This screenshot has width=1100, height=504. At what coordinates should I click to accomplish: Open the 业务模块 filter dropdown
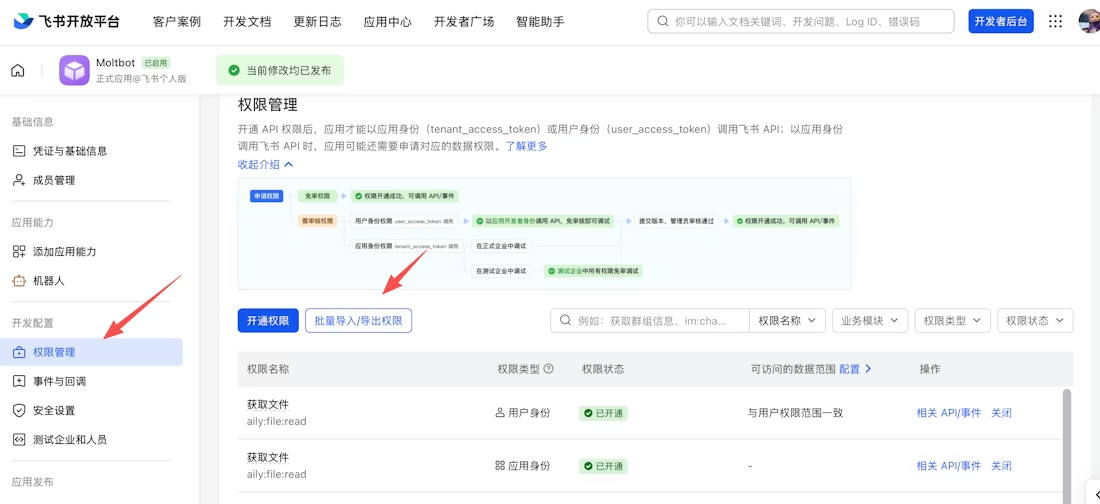tap(869, 320)
